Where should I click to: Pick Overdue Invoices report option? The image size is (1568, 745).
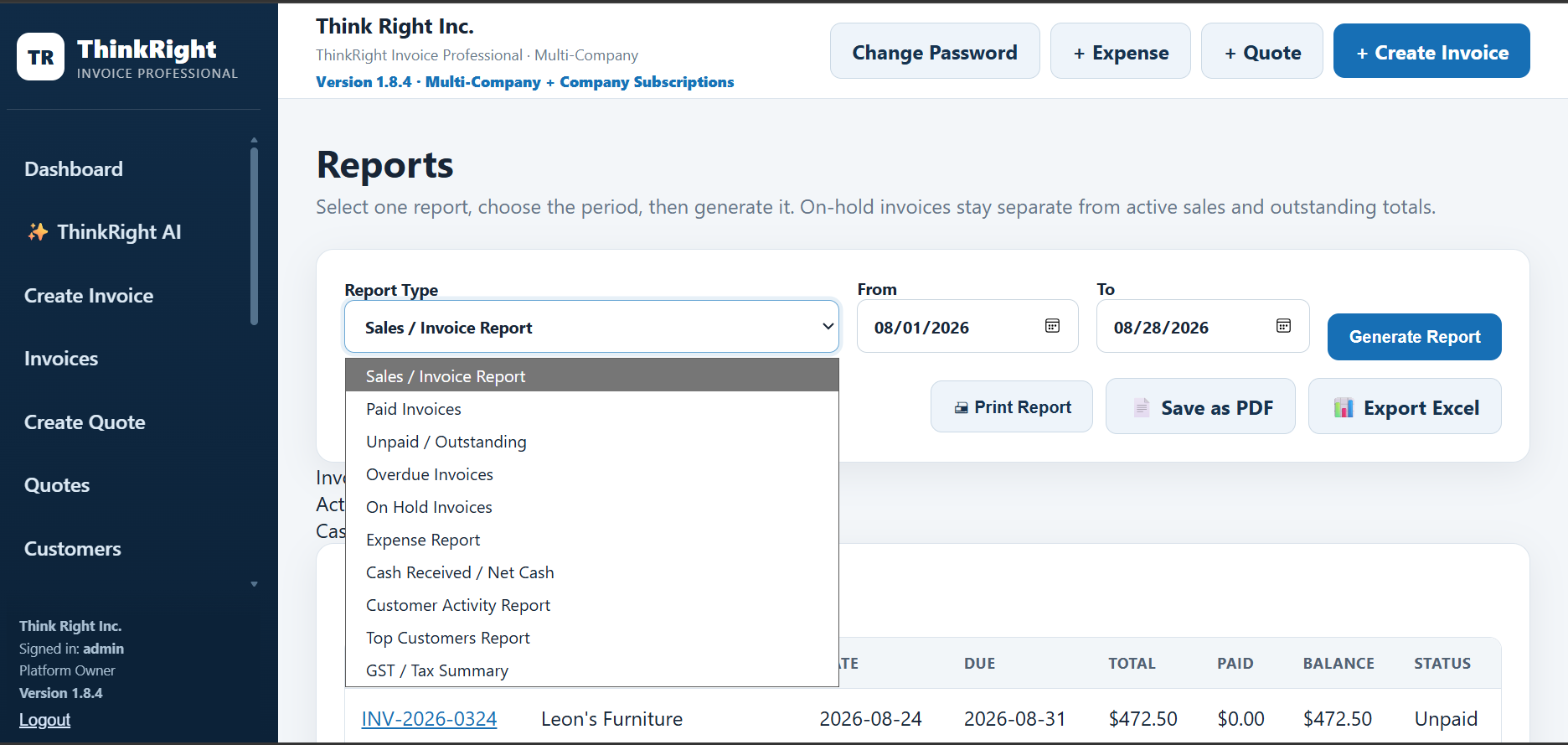tap(591, 474)
